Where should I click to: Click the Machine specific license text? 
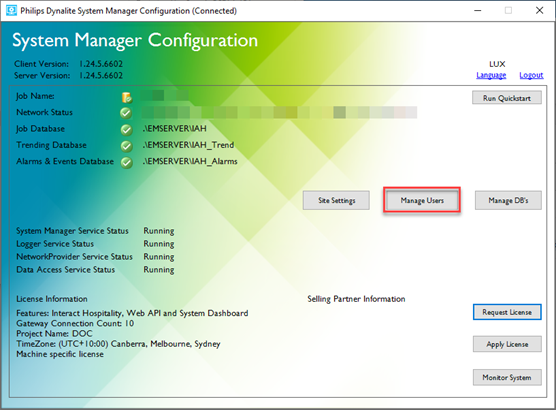tap(60, 354)
